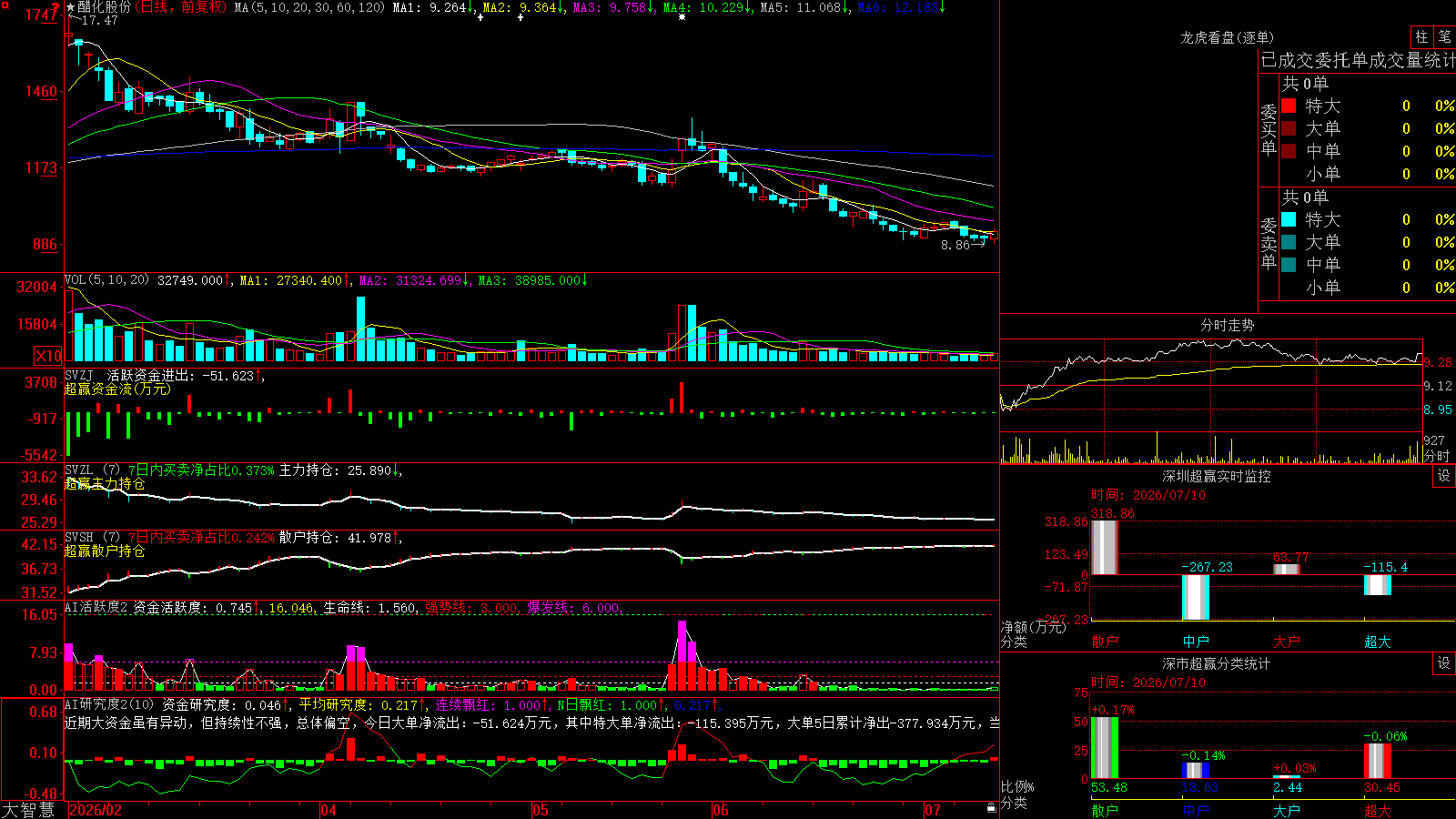Viewport: 1456px width, 819px height.
Task: Click the red (日线, 前复权) period label
Action: [x=180, y=7]
